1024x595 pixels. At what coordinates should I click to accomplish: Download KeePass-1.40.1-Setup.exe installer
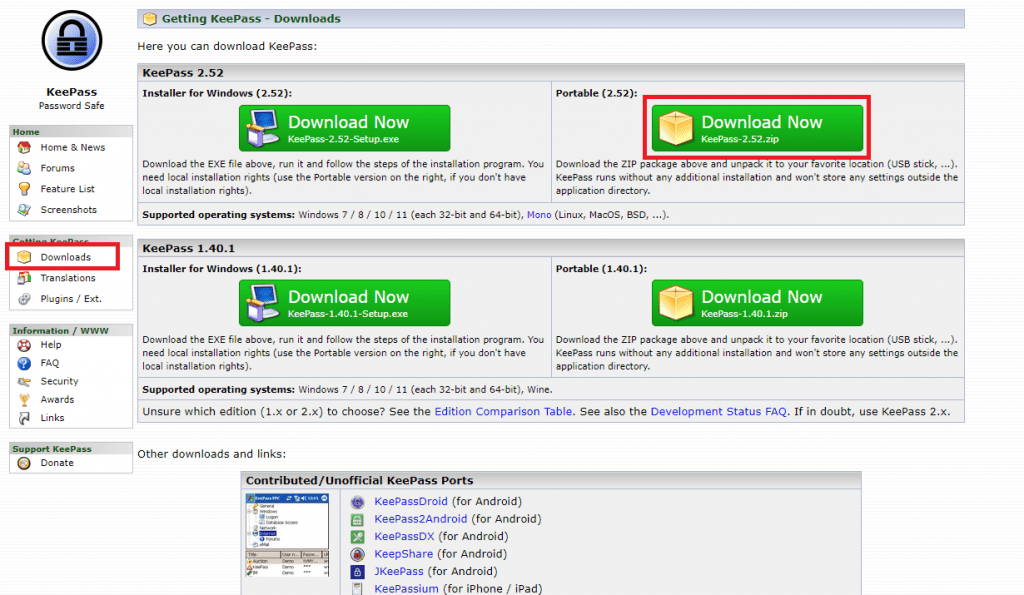pos(344,303)
